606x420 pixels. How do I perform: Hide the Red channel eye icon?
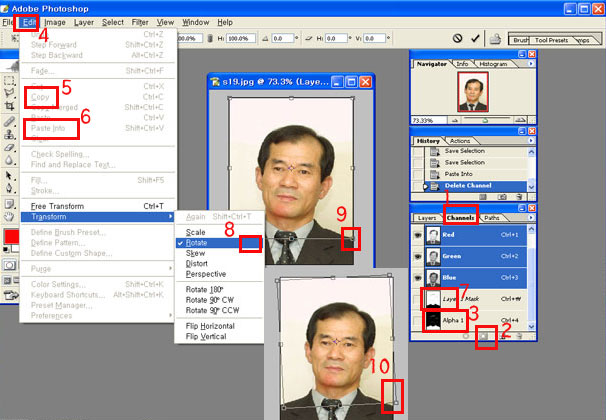click(418, 235)
